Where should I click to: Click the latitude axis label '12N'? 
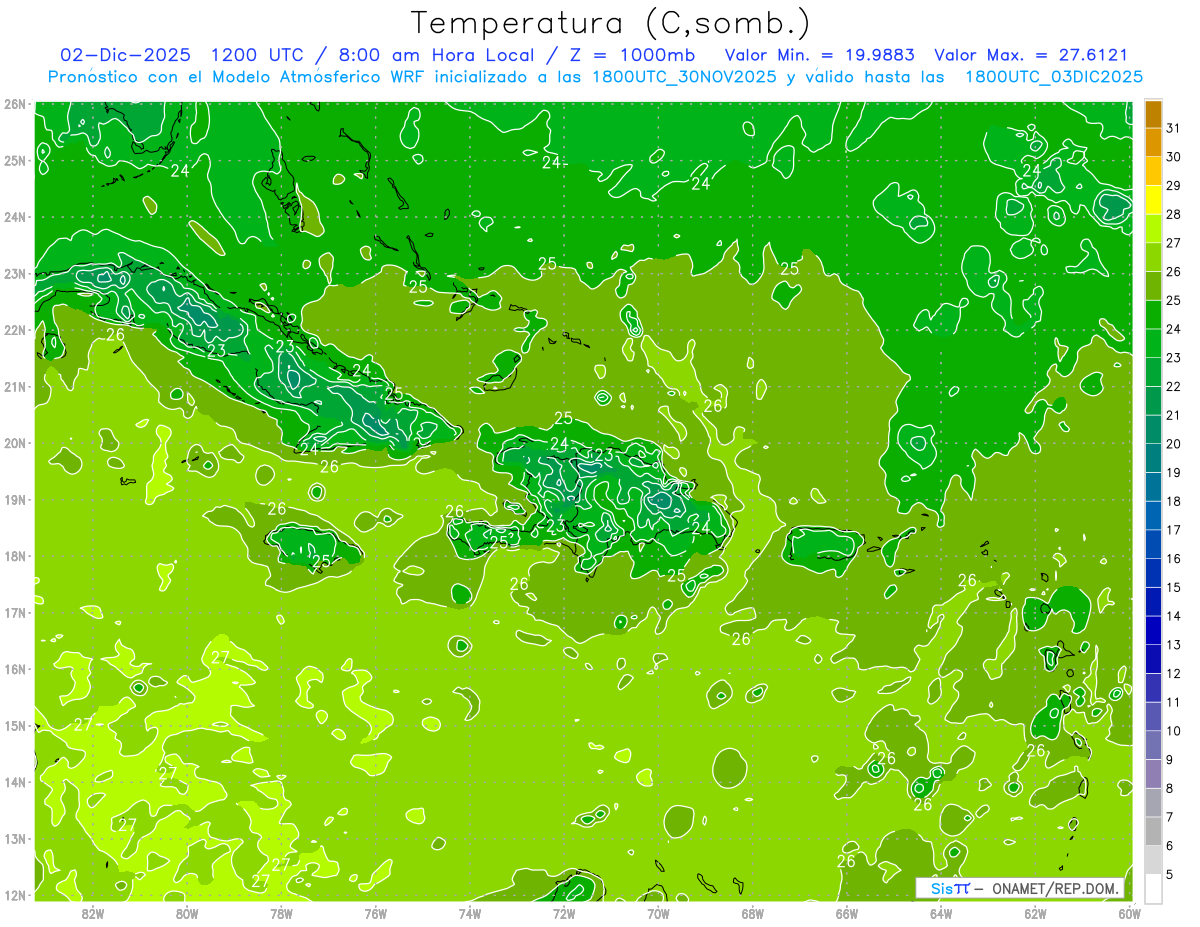click(x=14, y=895)
